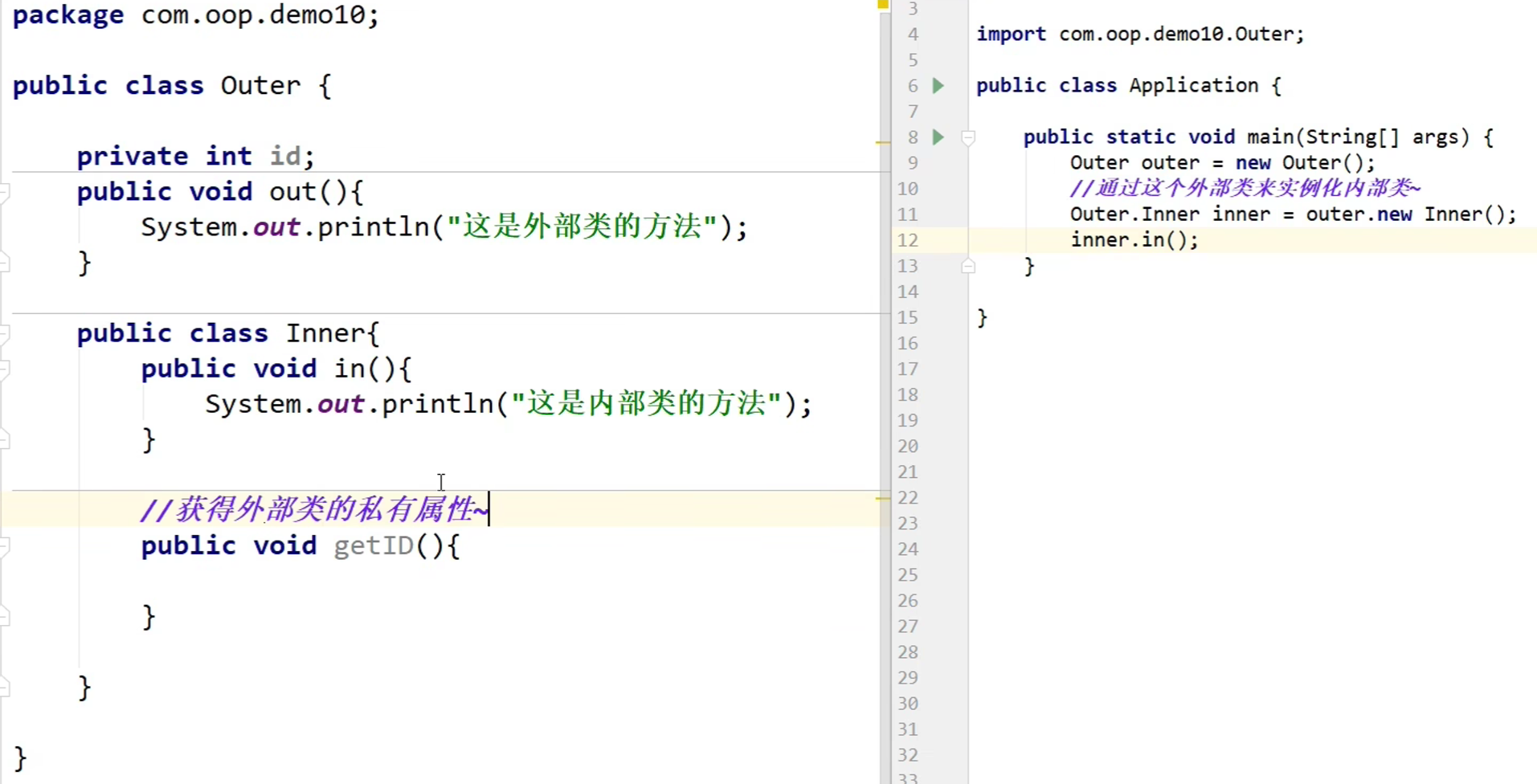Click 'inner.in();' statement
This screenshot has width=1537, height=784.
1134,239
